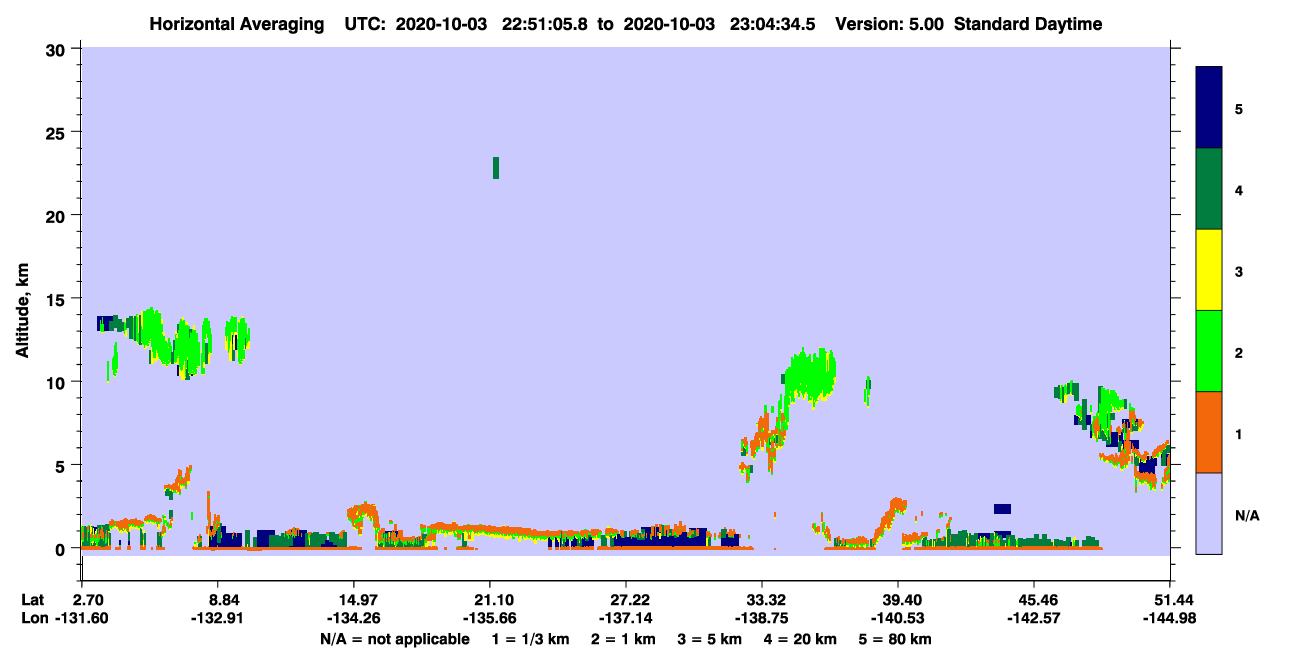Image resolution: width=1300 pixels, height=667 pixels.
Task: Click 'Standard Daytime' in the title
Action: point(1028,24)
